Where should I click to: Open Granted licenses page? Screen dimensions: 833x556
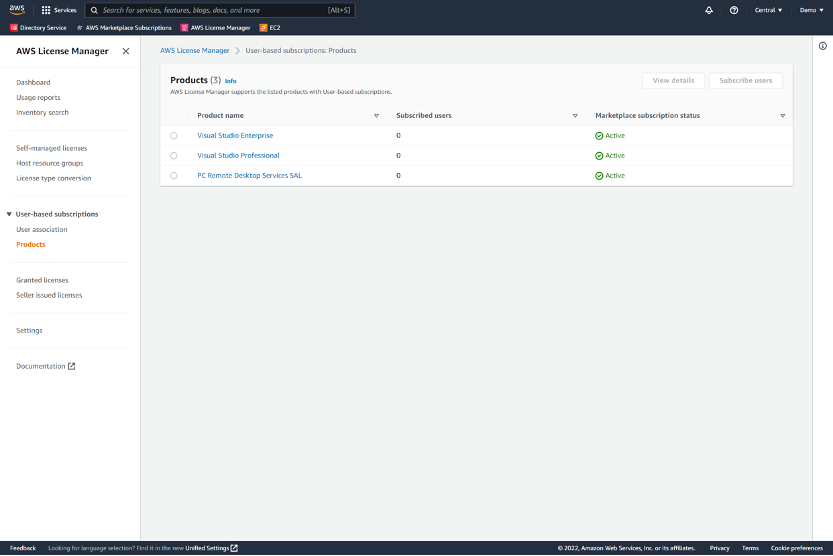point(42,280)
